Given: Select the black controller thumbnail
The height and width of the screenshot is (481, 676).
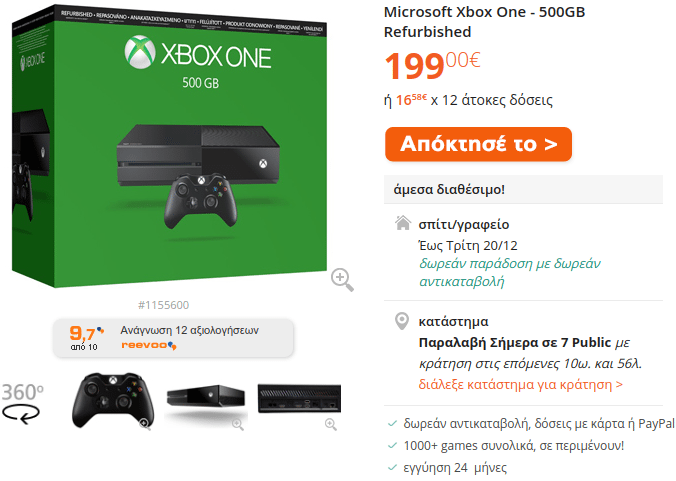Looking at the screenshot, I should pyautogui.click(x=112, y=400).
